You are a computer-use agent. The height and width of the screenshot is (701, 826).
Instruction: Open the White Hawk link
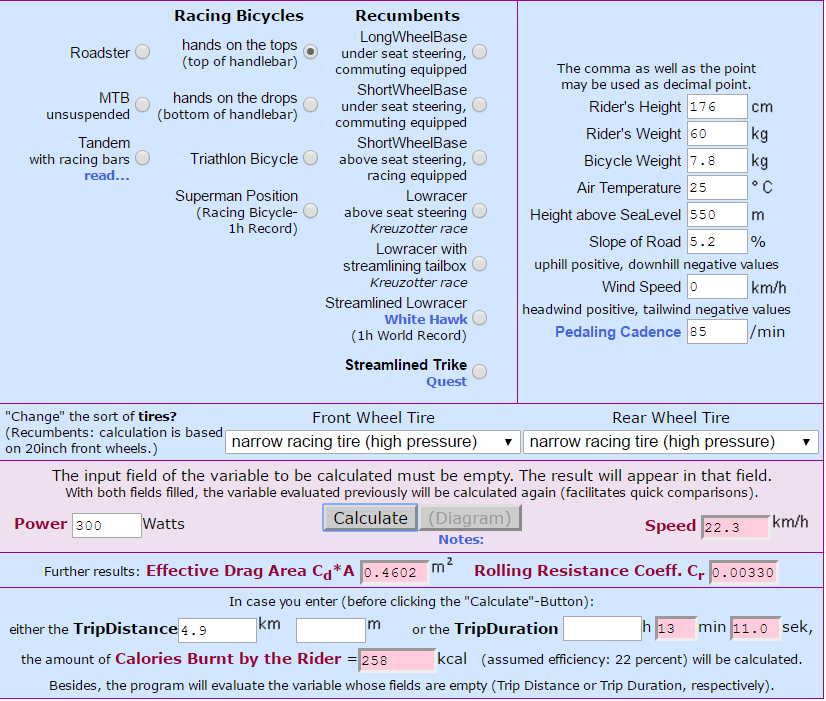click(x=426, y=319)
